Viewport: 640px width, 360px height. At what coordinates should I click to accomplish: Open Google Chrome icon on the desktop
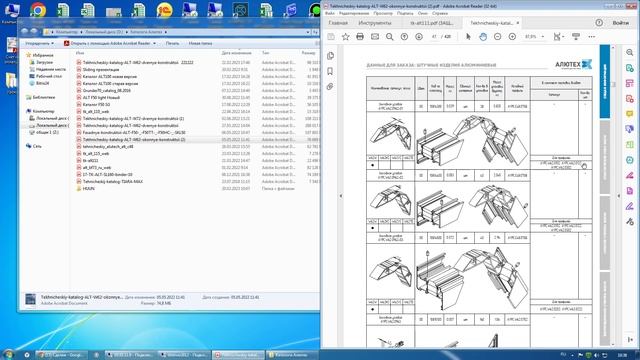click(x=38, y=10)
